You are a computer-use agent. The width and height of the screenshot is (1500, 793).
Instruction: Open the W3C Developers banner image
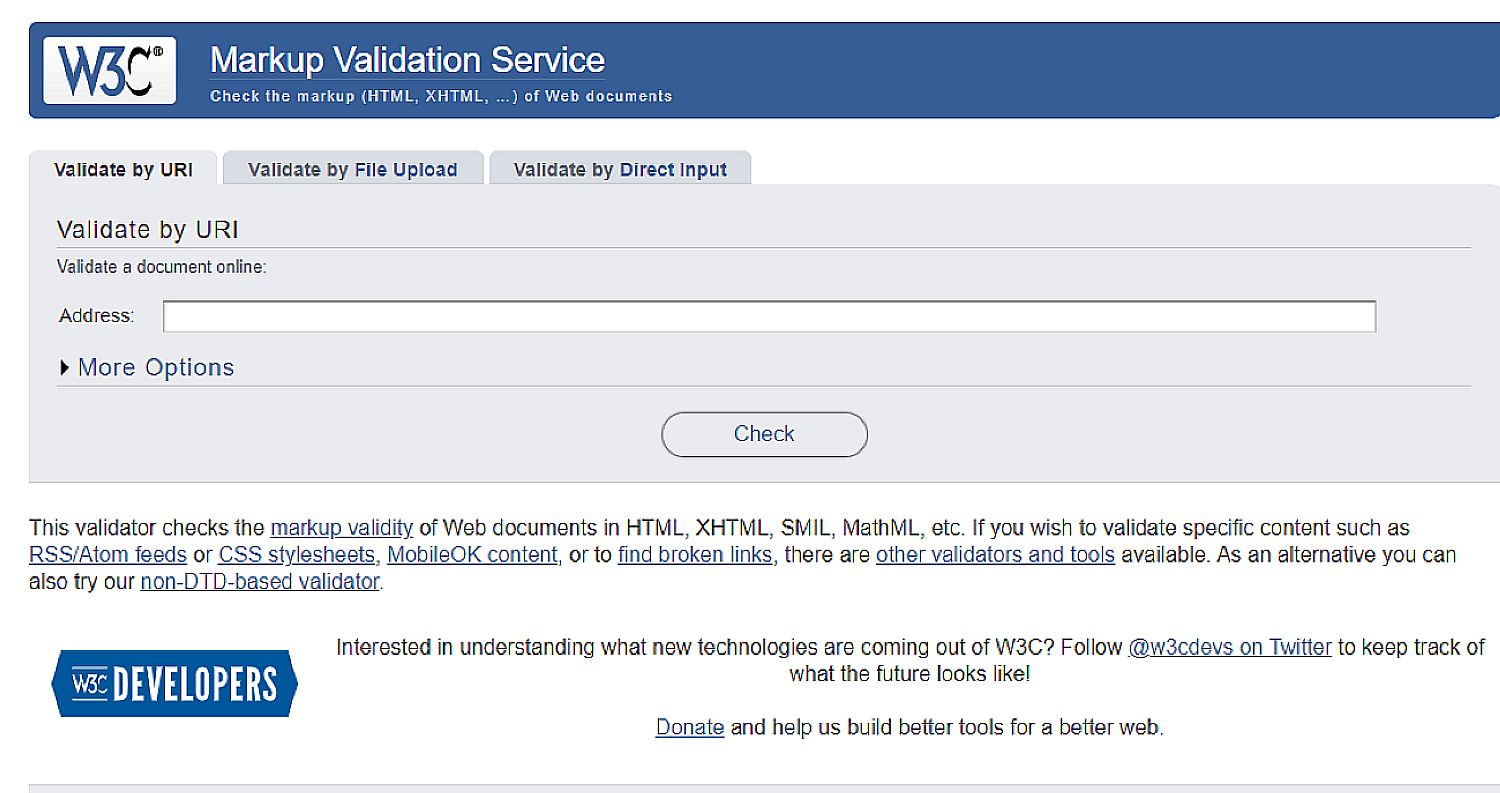click(174, 683)
